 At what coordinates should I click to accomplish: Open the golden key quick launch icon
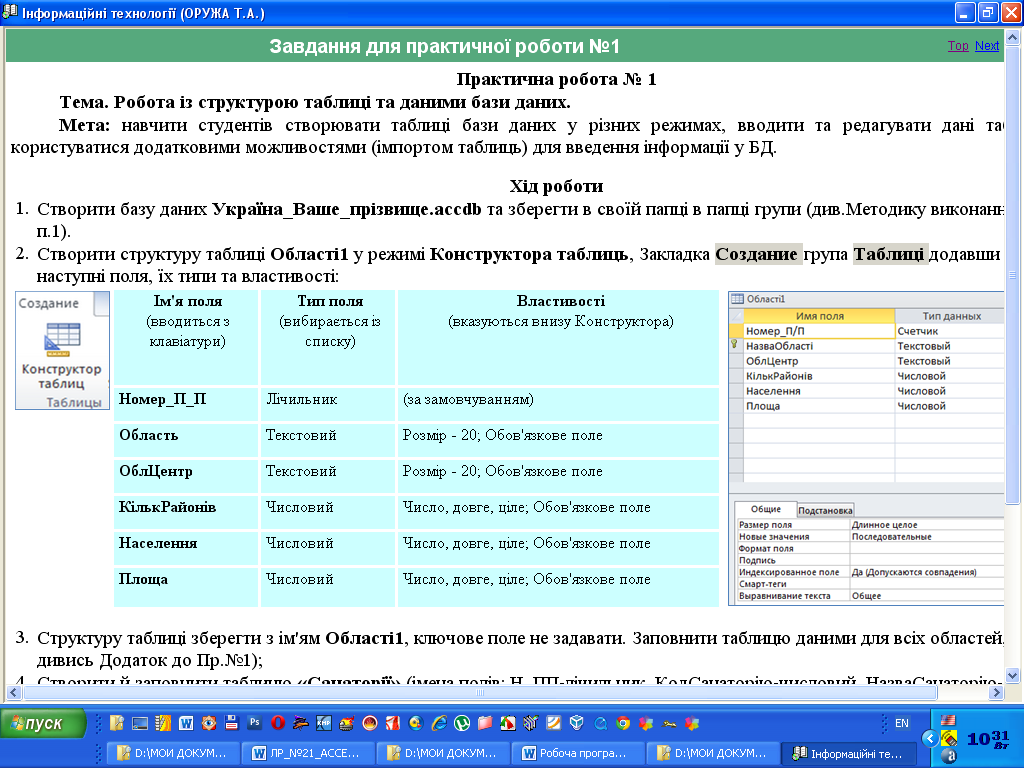click(x=669, y=723)
